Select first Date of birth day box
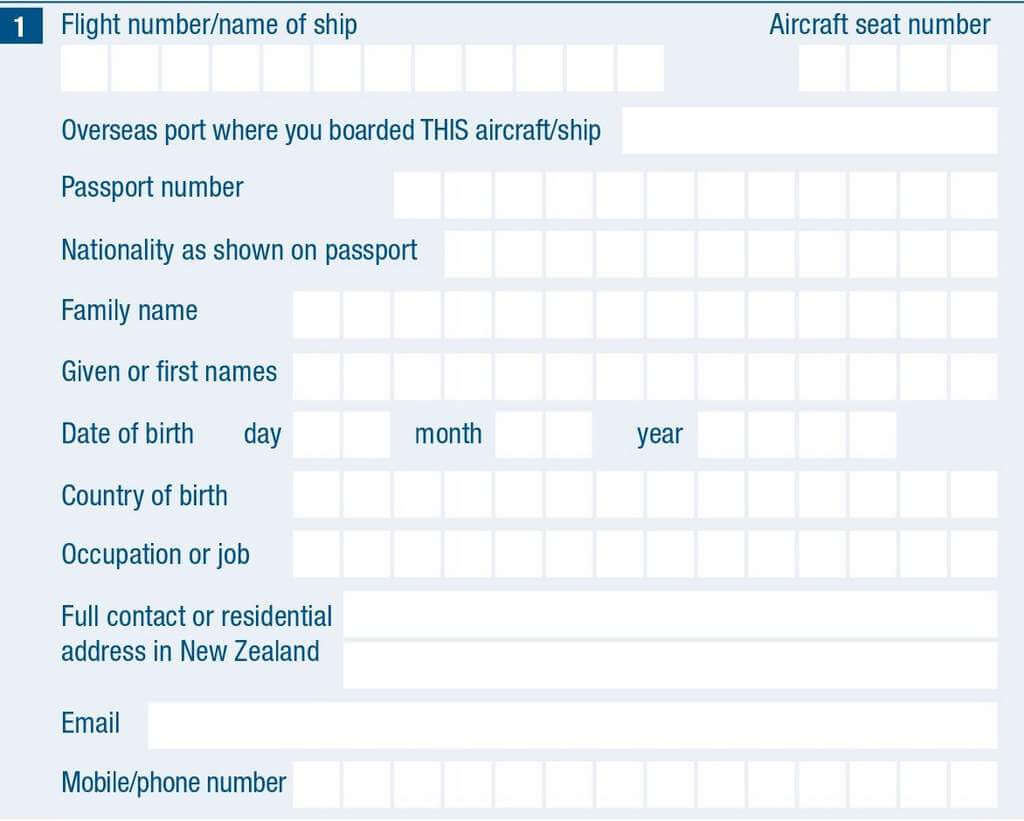The image size is (1024, 821). click(316, 434)
